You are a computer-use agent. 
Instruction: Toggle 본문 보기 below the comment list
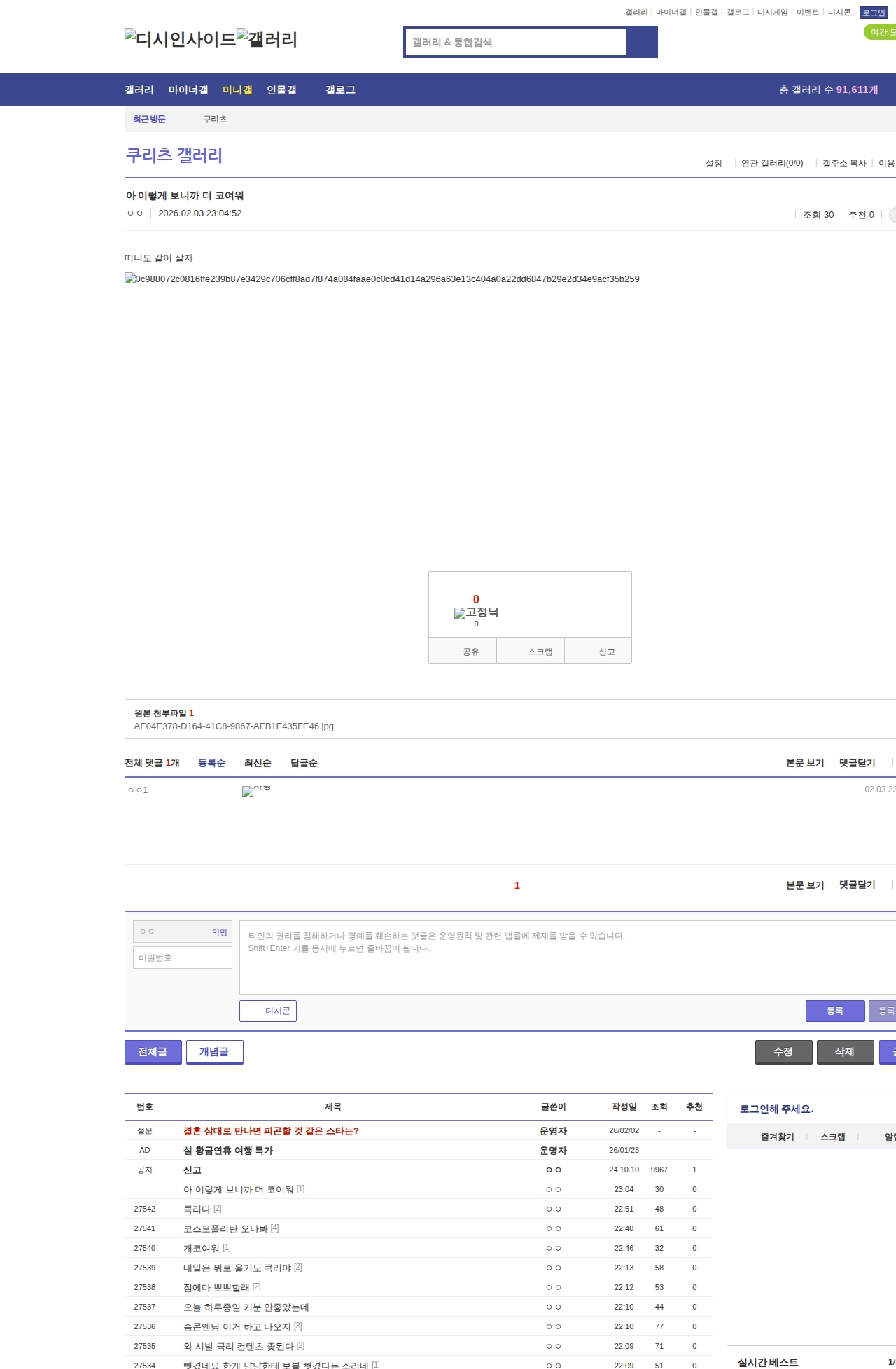point(805,885)
